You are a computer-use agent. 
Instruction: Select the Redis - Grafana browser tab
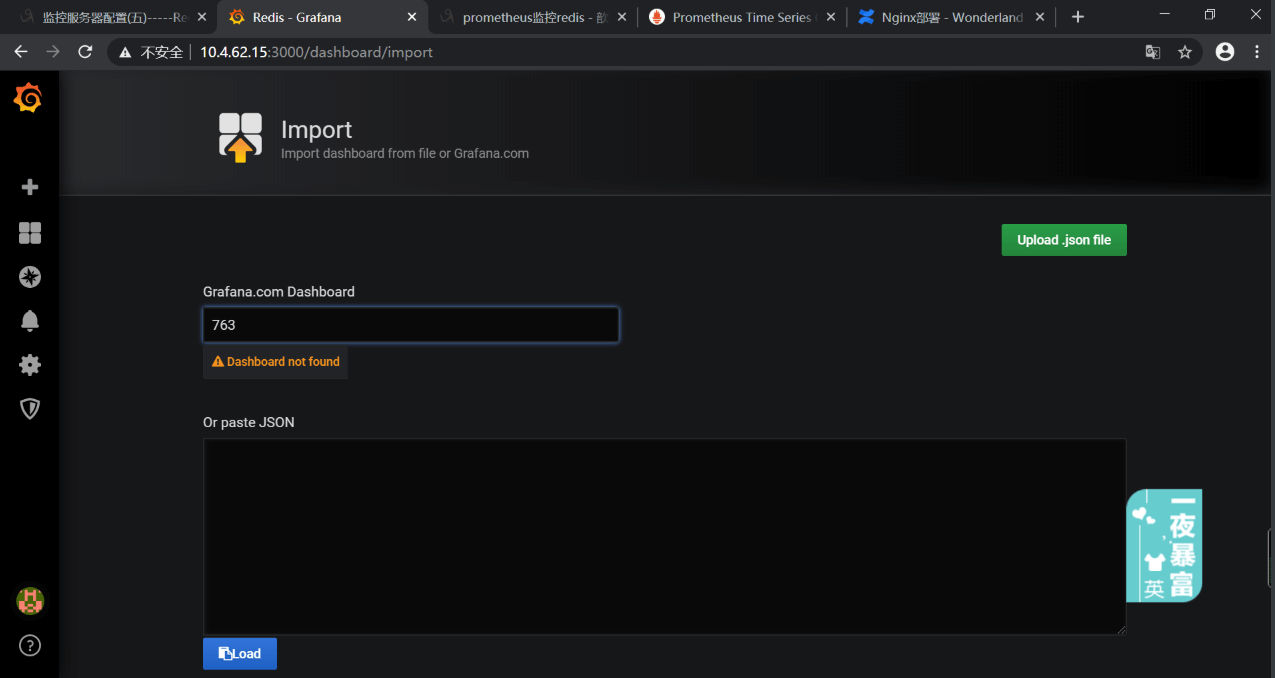[321, 17]
